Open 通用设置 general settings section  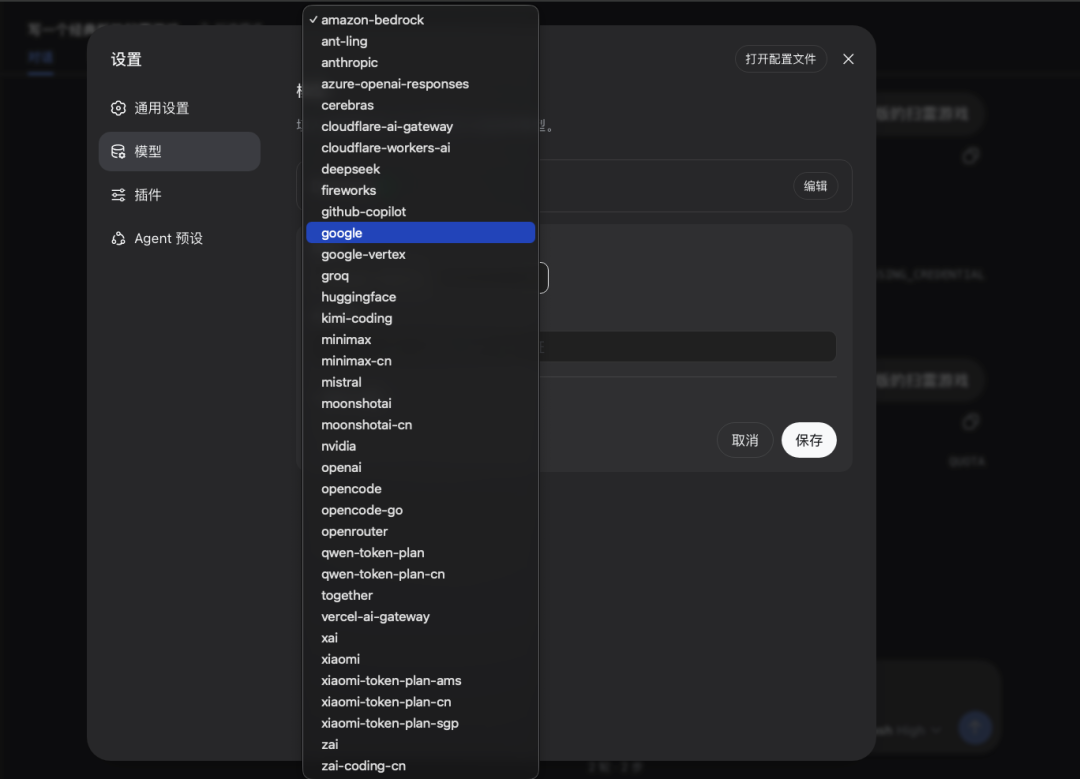(x=179, y=108)
